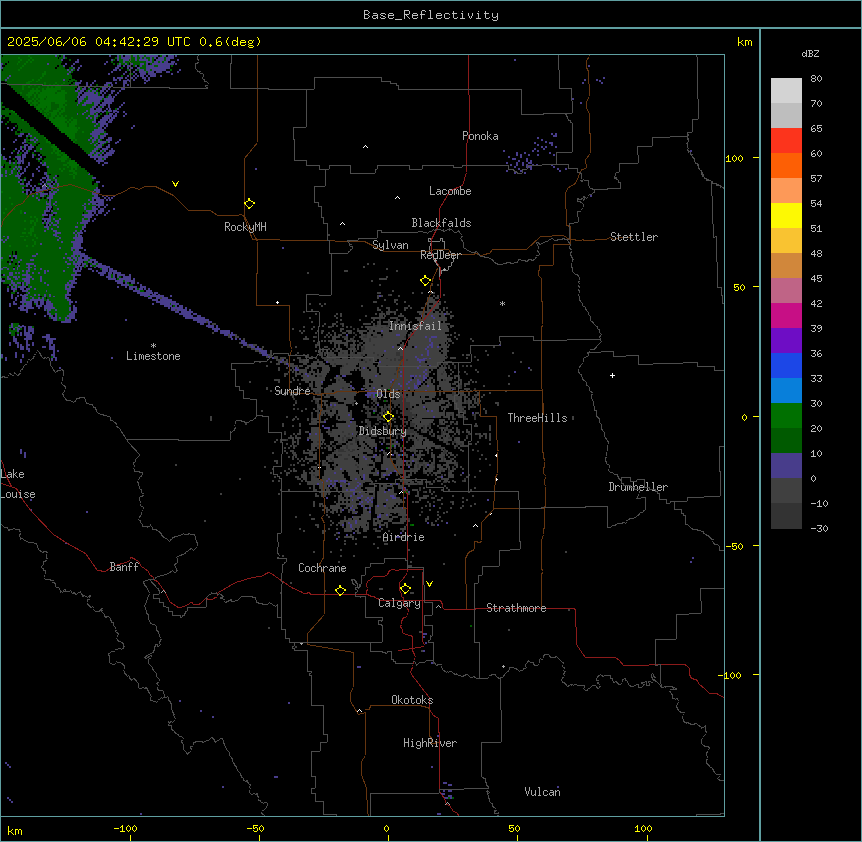Click the yellow diamond marker above RockyMH
This screenshot has height=842, width=862.
coord(250,204)
